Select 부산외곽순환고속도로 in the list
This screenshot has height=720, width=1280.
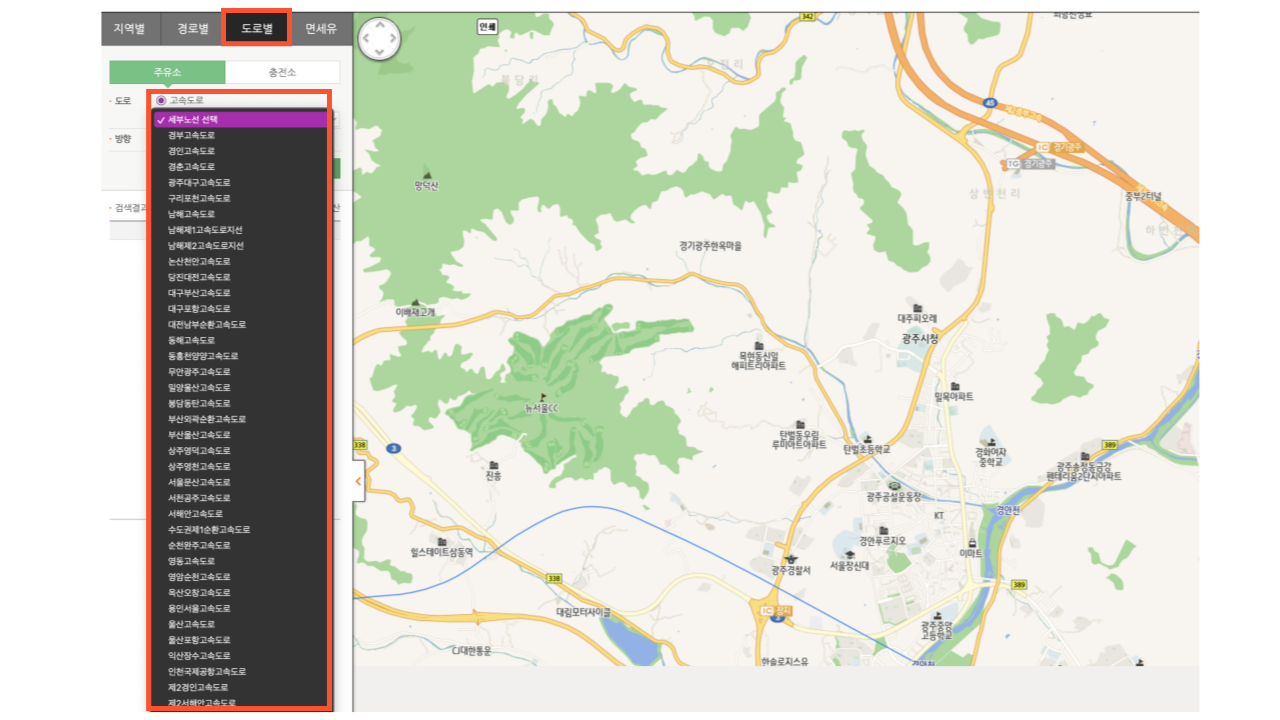click(240, 419)
